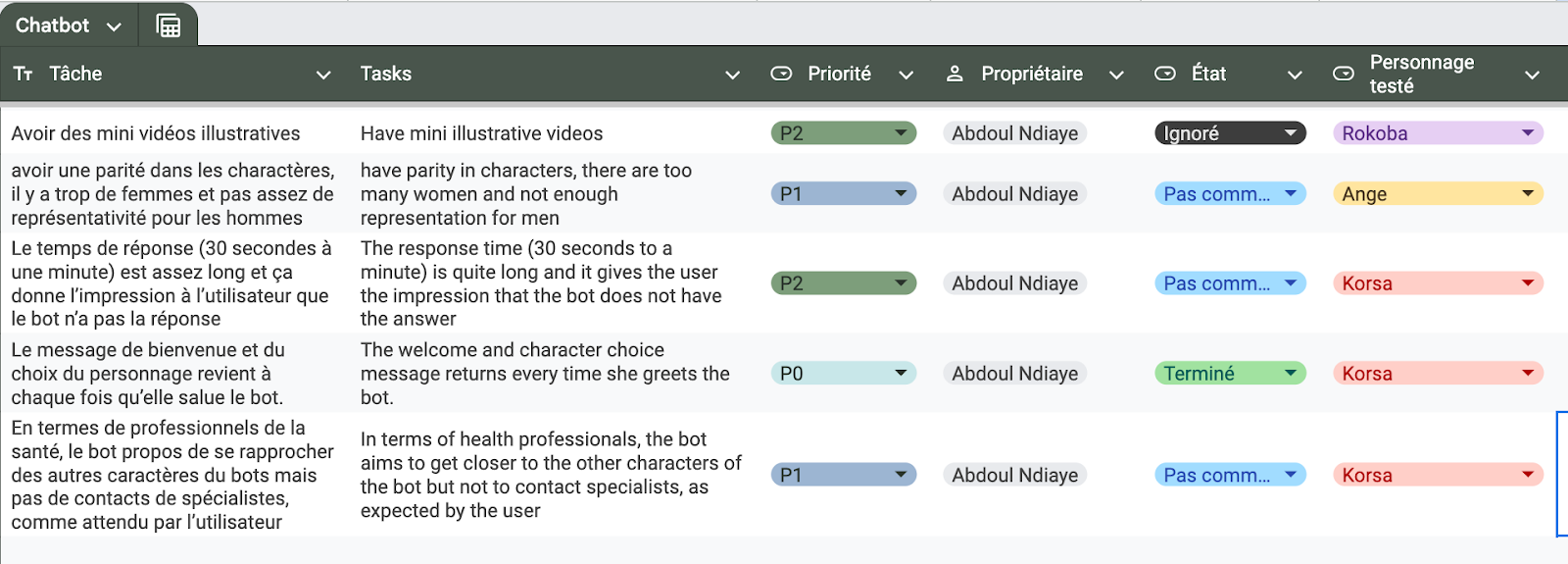Viewport: 1568px width, 564px height.
Task: Click the person icon next to Propriétaire
Action: 955,74
